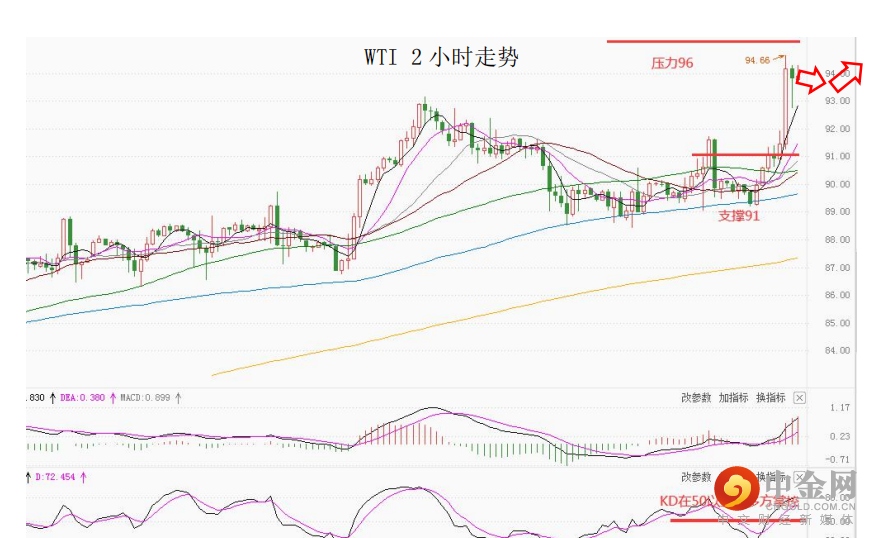Click 加指标 in the MACD panel
The image size is (871, 538).
tap(733, 398)
